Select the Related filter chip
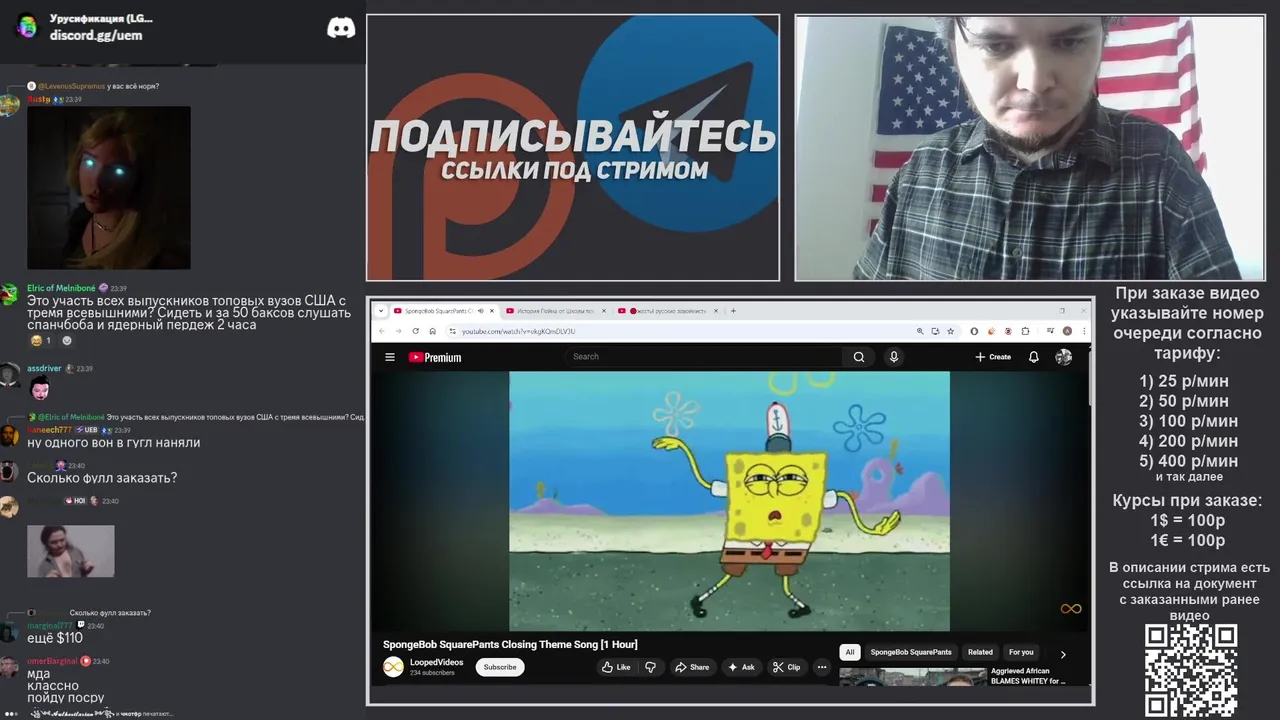1280x720 pixels. pyautogui.click(x=980, y=652)
